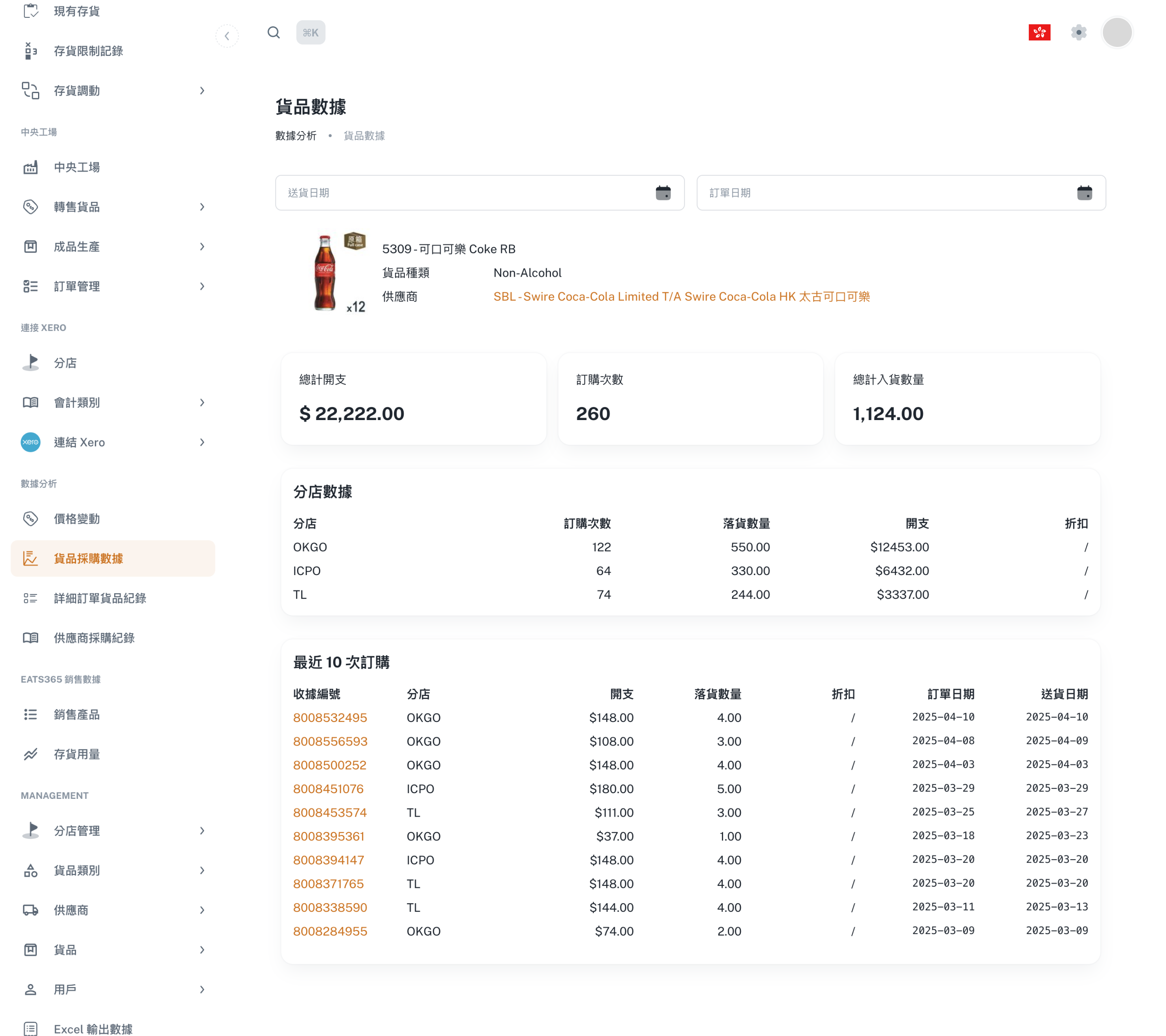This screenshot has height=1036, width=1166.
Task: Expand the 供應商 submenu chevron
Action: coord(202,910)
